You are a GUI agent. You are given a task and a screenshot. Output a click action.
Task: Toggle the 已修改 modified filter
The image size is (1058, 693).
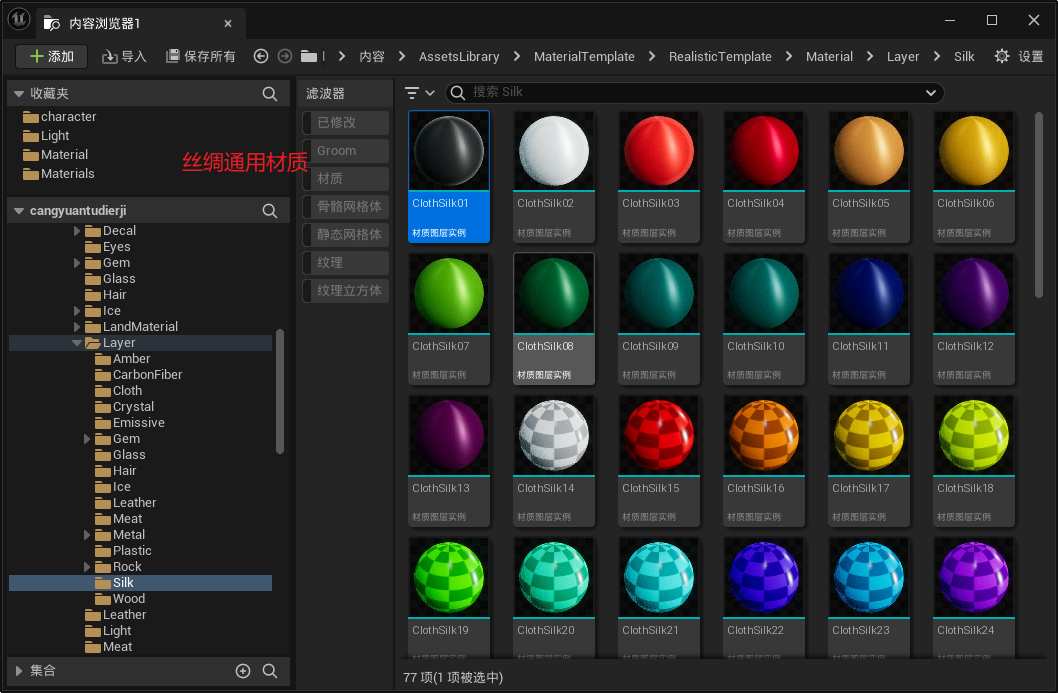pos(345,123)
